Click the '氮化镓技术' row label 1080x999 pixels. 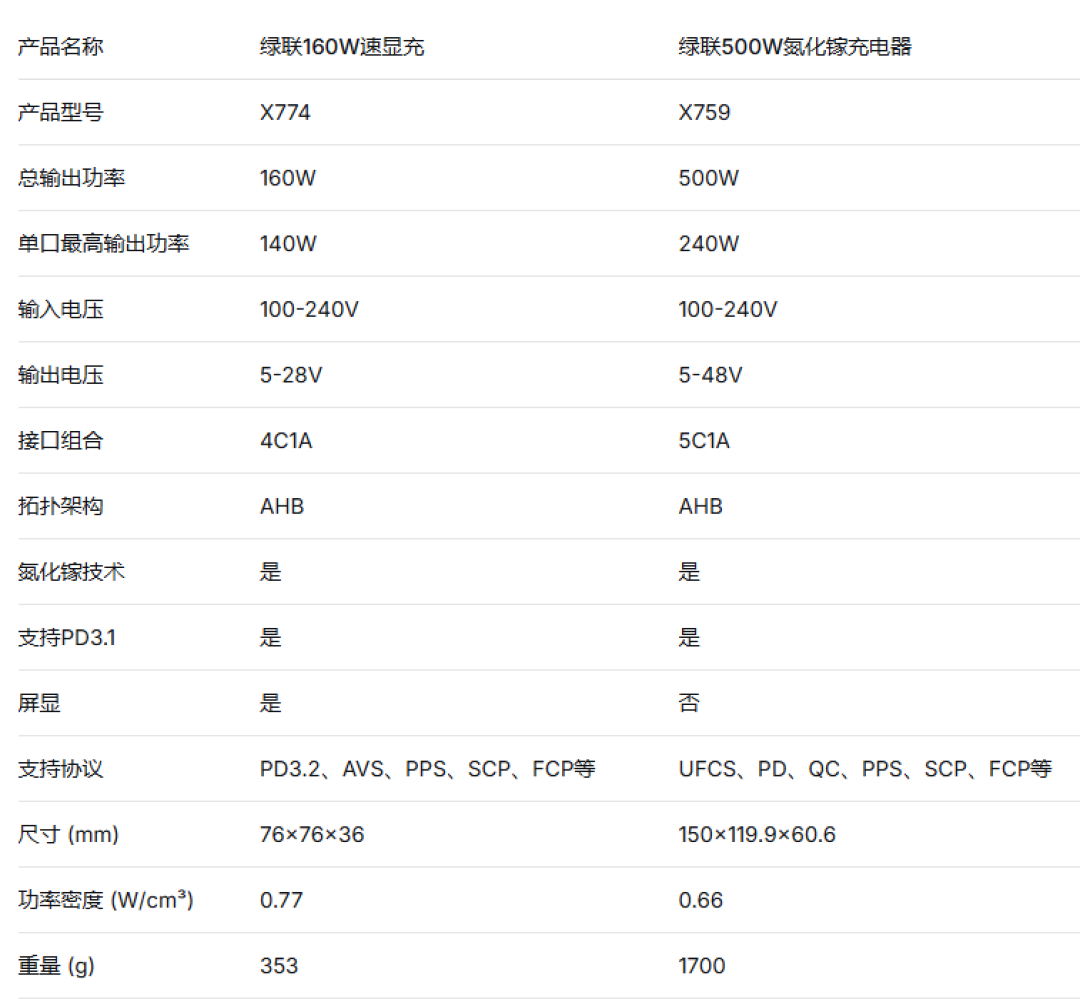click(72, 572)
